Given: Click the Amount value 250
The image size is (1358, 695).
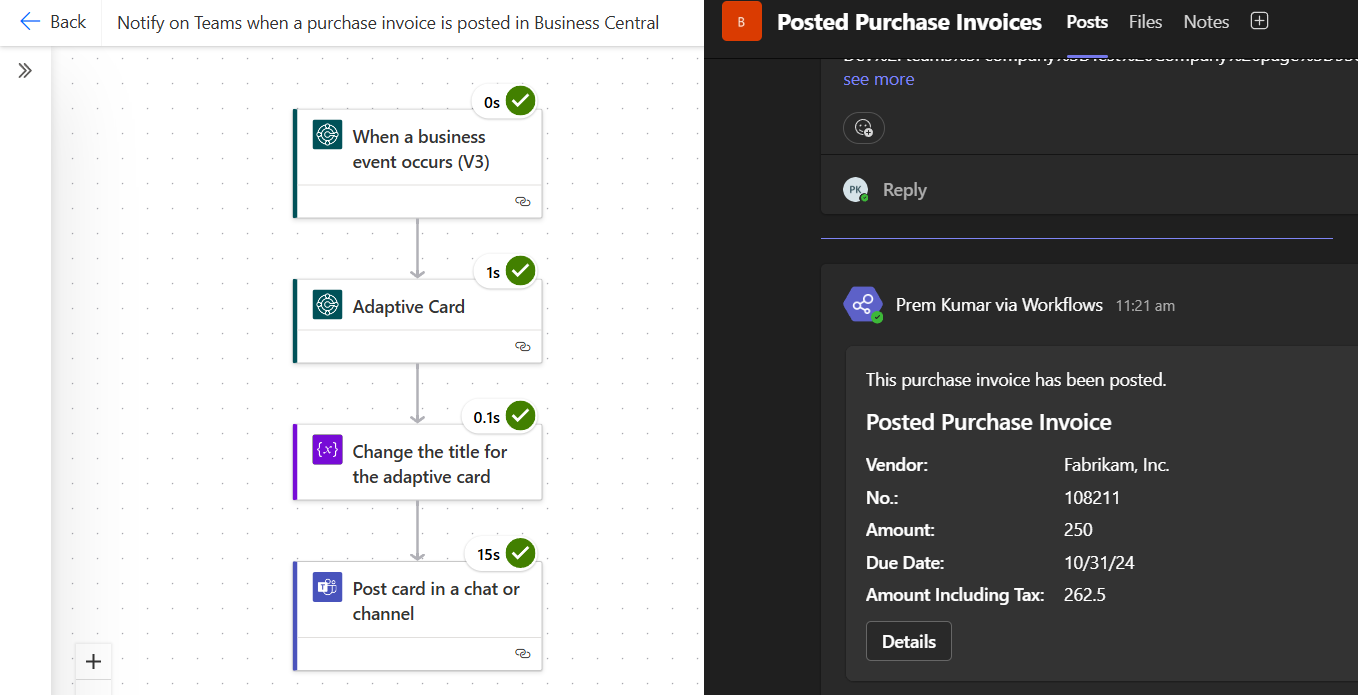Looking at the screenshot, I should point(1078,530).
